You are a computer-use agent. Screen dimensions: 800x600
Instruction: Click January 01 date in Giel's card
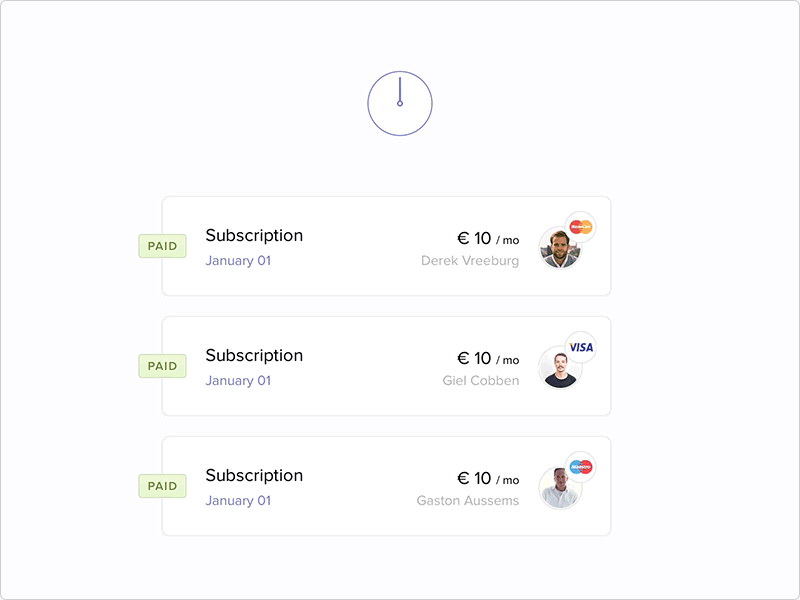[238, 381]
